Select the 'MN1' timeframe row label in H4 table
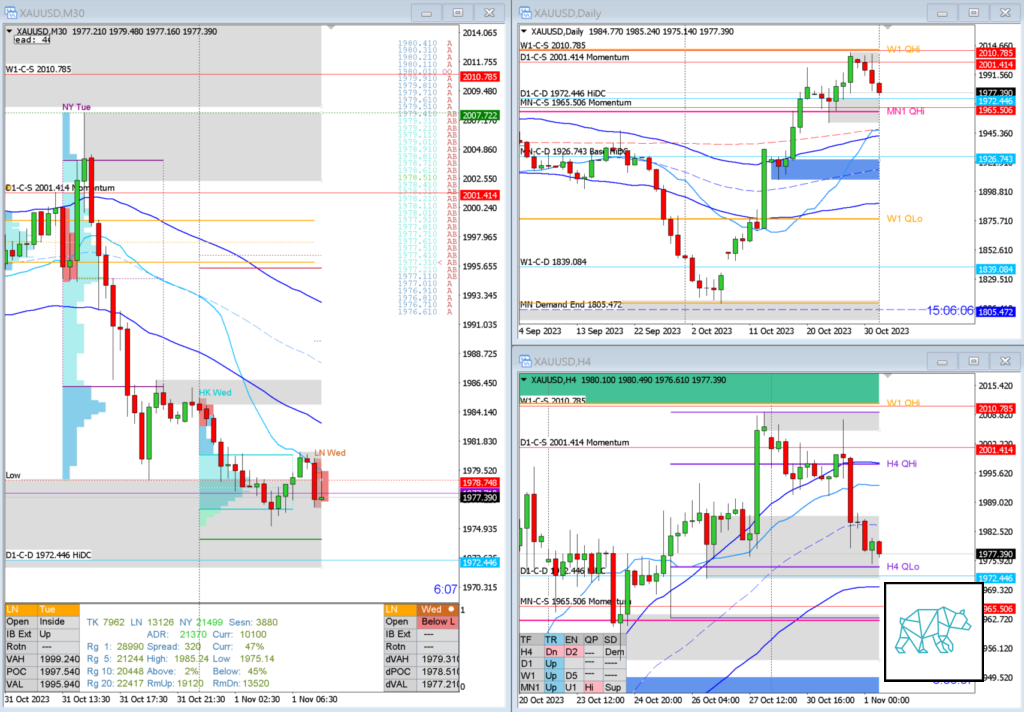Viewport: 1024px width, 712px height. click(x=530, y=688)
